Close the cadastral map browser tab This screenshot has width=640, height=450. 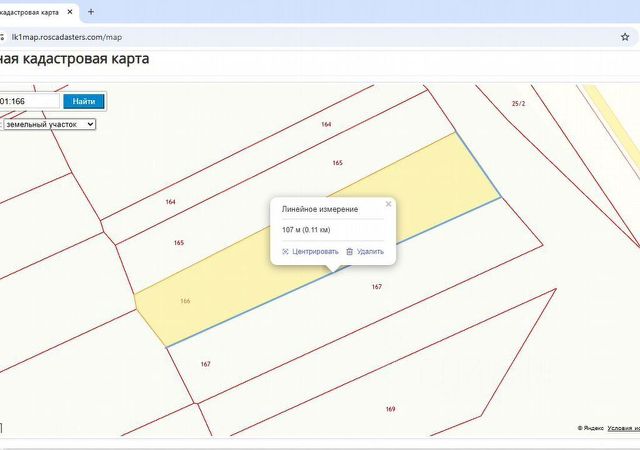[x=70, y=12]
